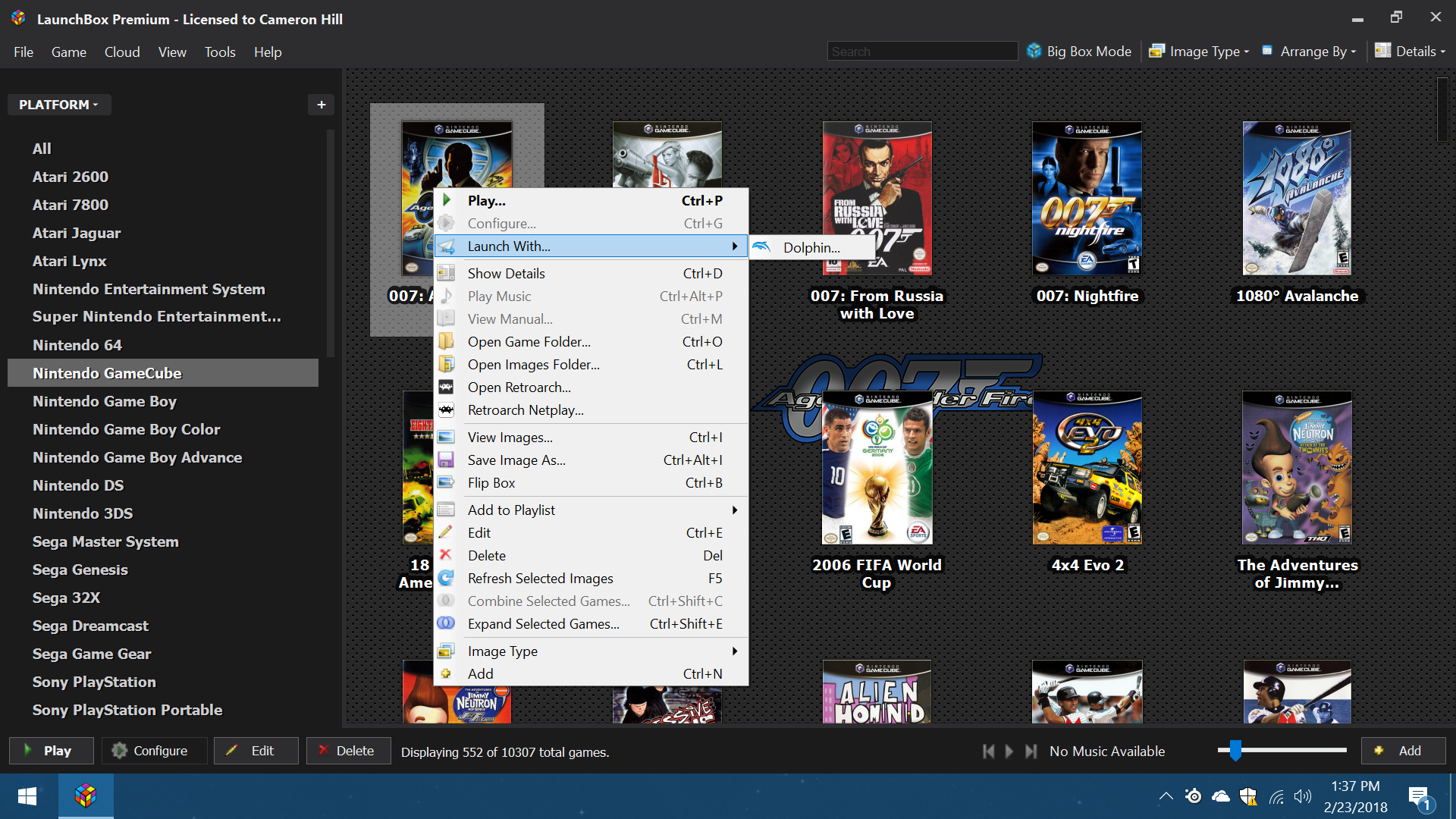Click the Flip Box icon
This screenshot has height=819, width=1456.
446,482
